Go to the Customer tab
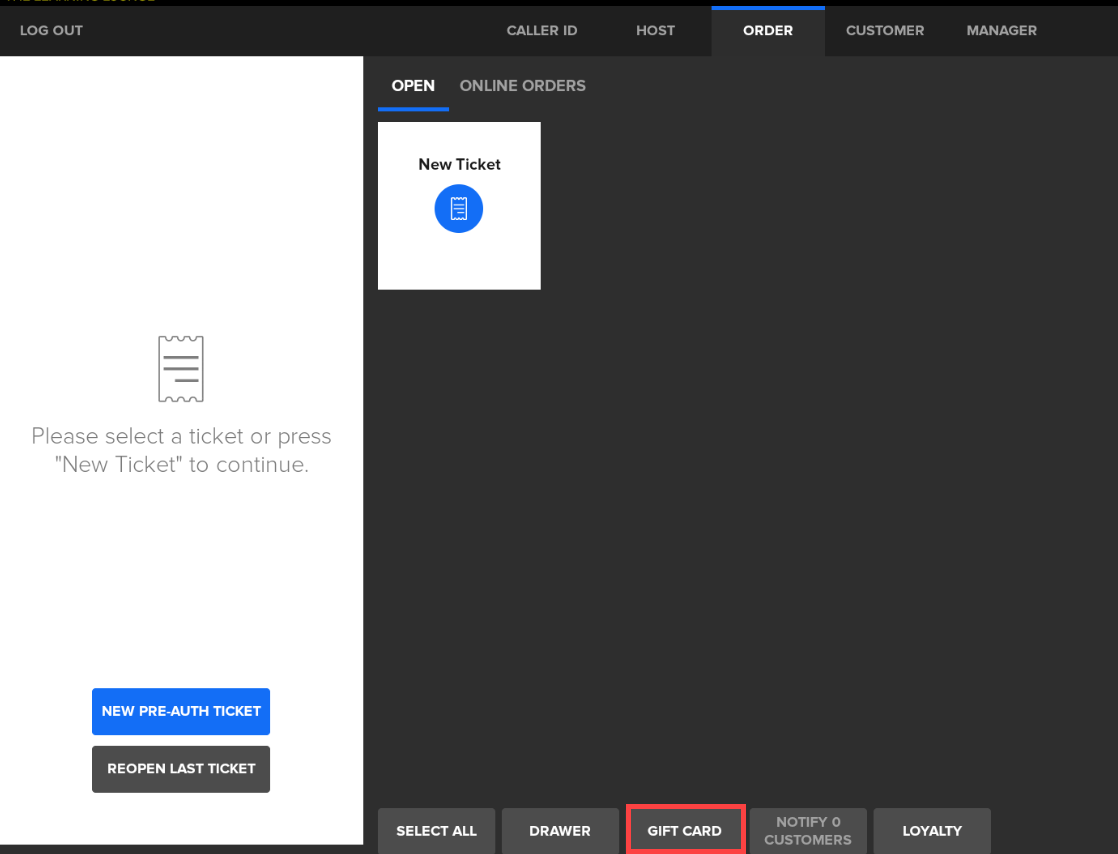 point(884,31)
